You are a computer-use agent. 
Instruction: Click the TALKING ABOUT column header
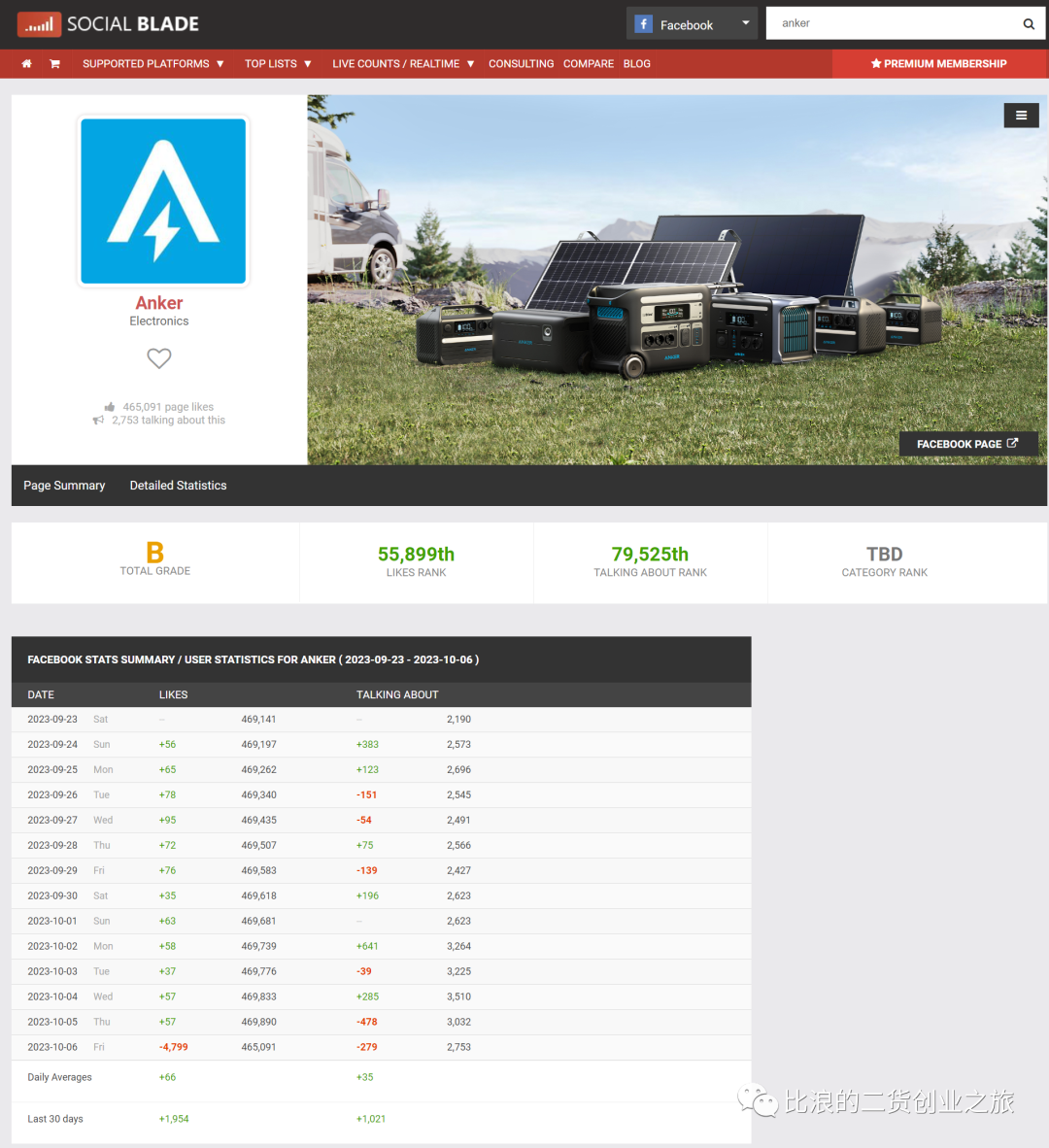click(x=397, y=694)
